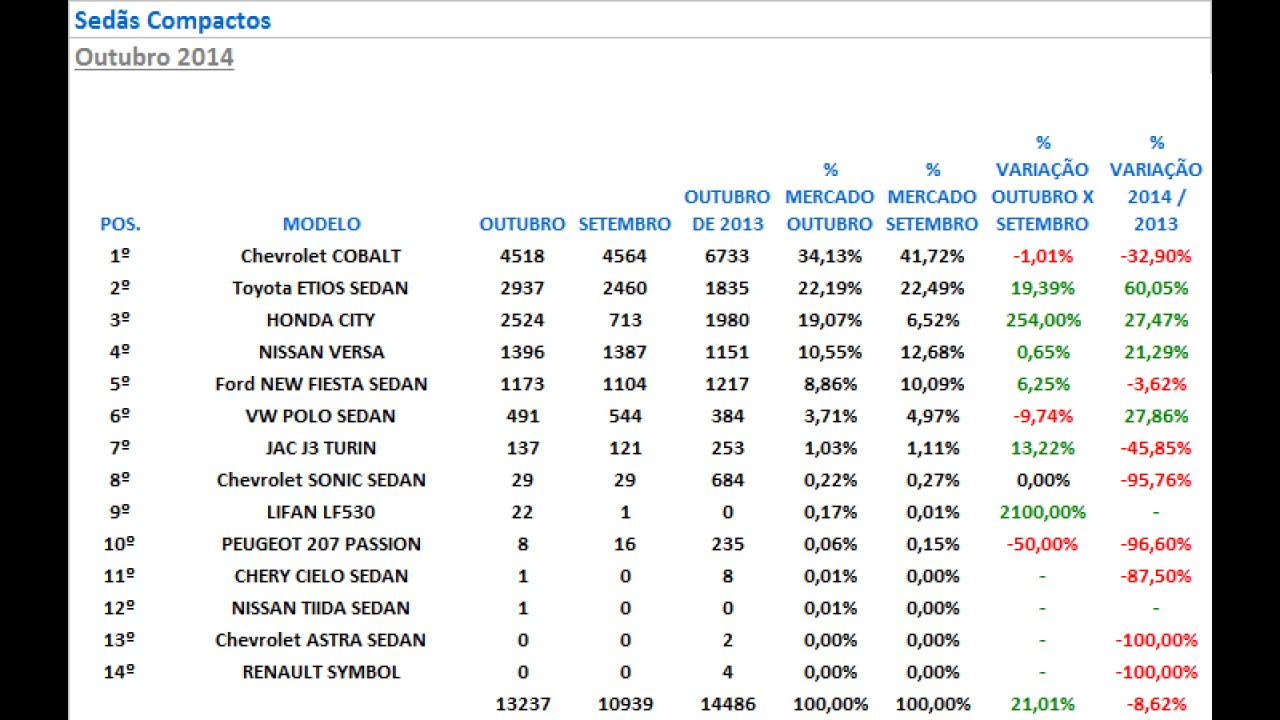
Task: Select Honda City's September value 713
Action: (x=624, y=320)
